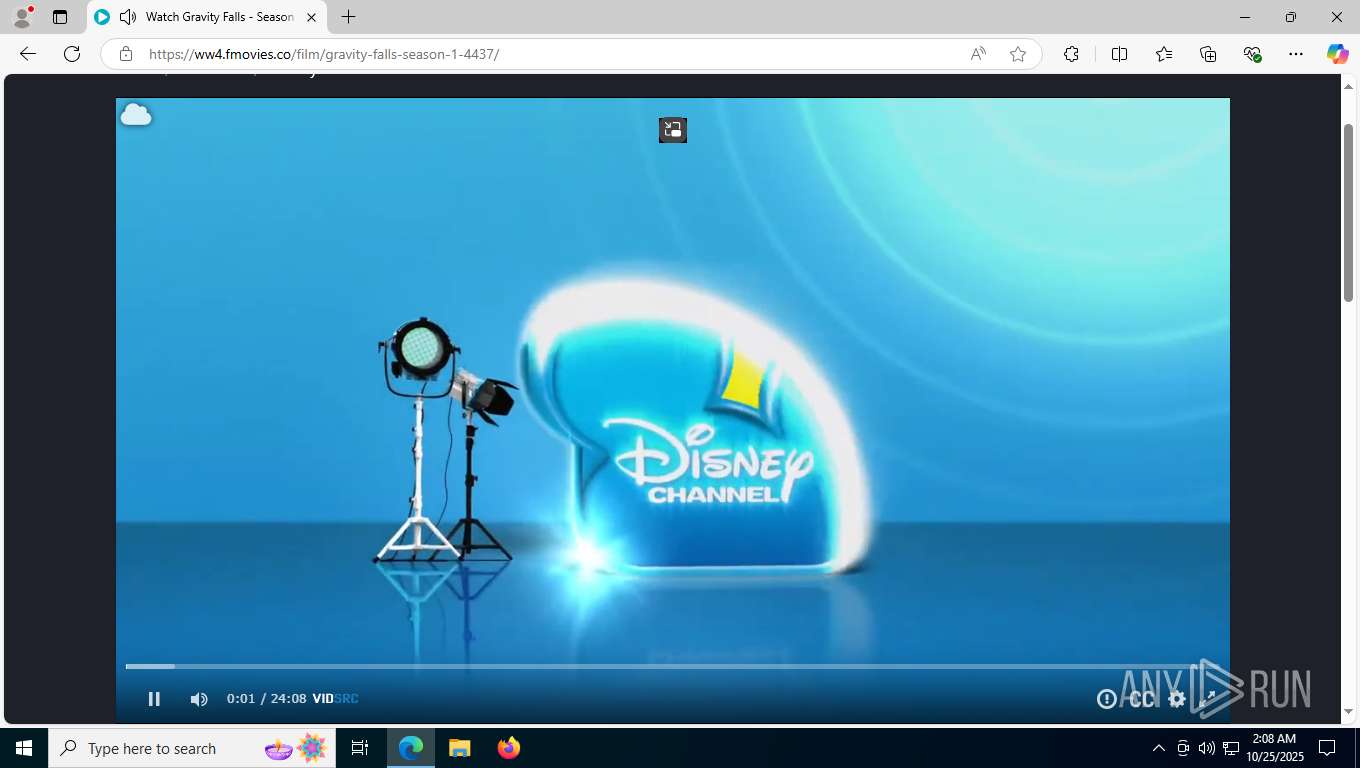Show hidden system tray icons
This screenshot has height=768, width=1360.
point(1159,748)
